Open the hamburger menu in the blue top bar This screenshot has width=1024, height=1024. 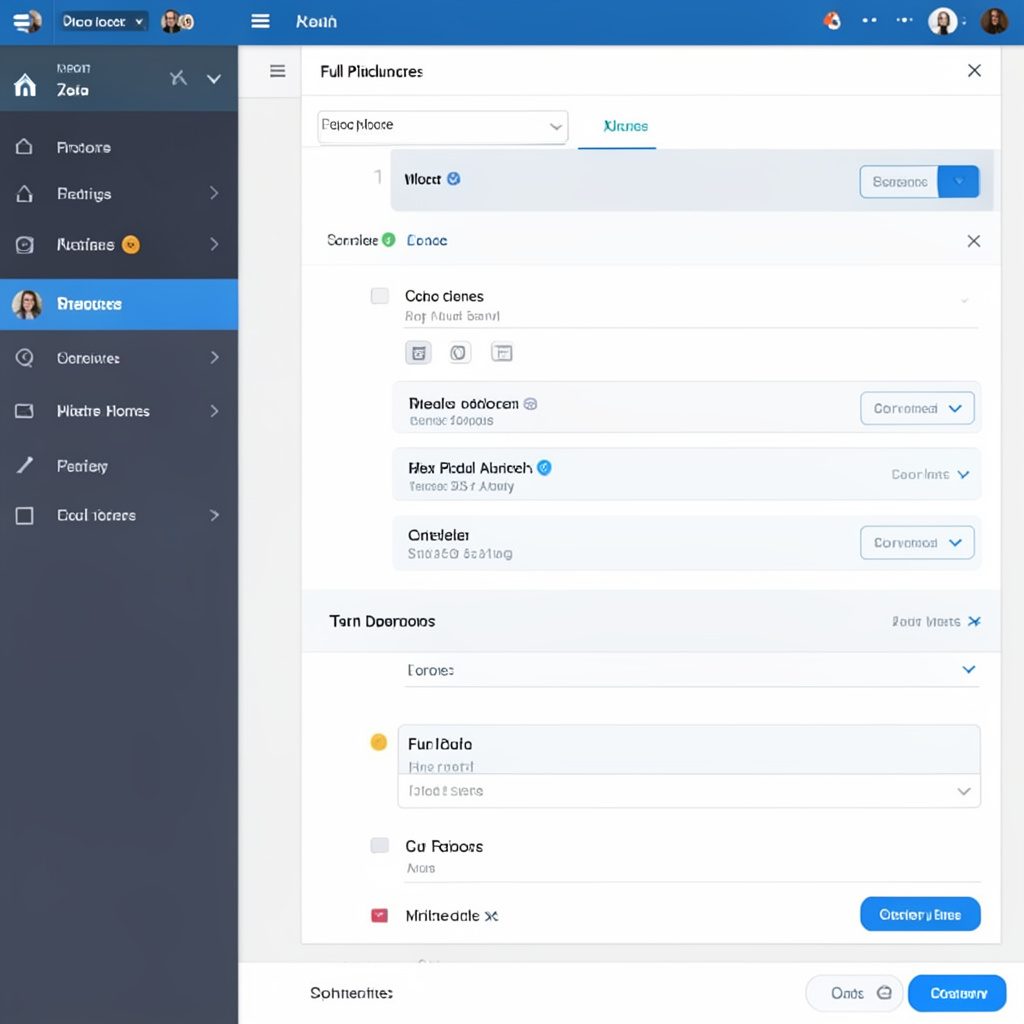point(261,22)
